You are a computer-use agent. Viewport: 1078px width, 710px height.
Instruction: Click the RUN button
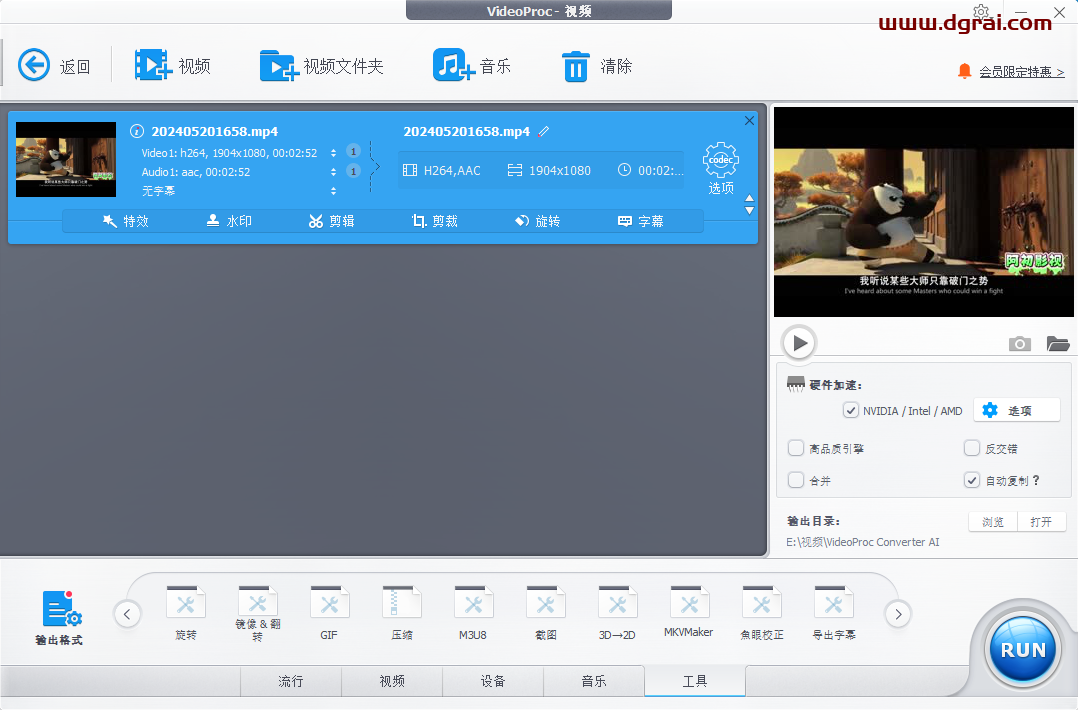tap(1023, 650)
